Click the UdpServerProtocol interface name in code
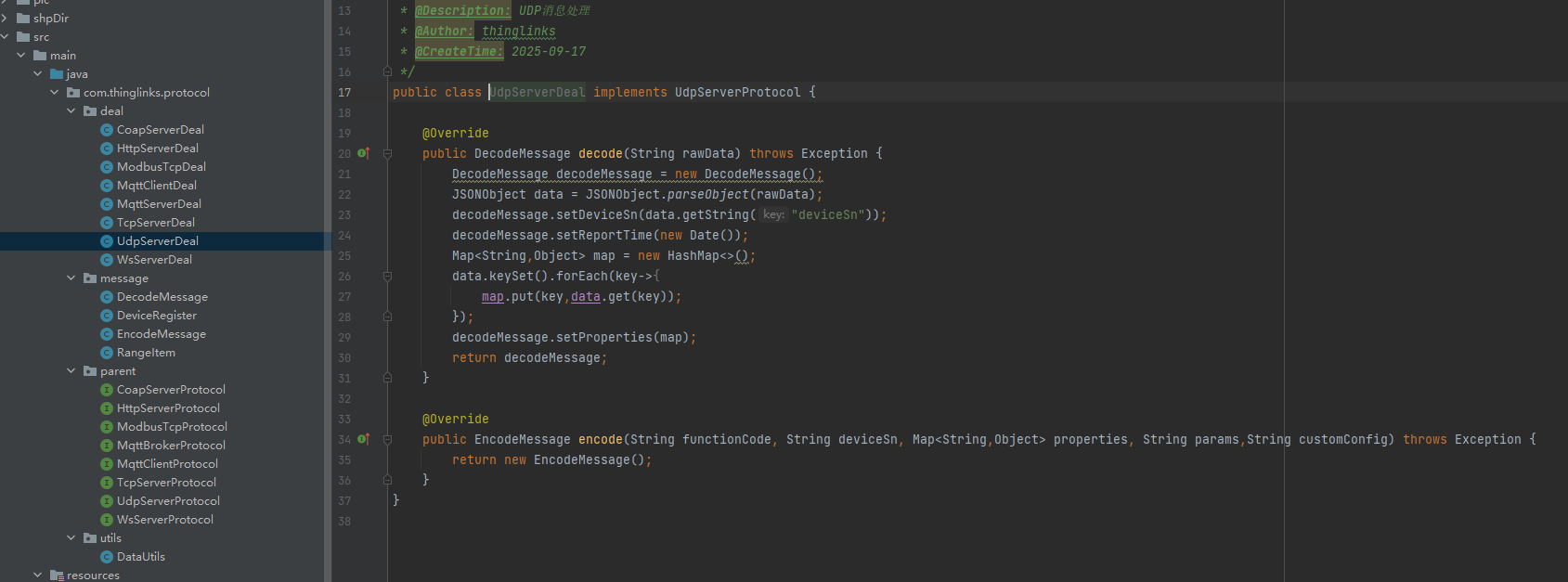The image size is (1568, 582). click(737, 92)
